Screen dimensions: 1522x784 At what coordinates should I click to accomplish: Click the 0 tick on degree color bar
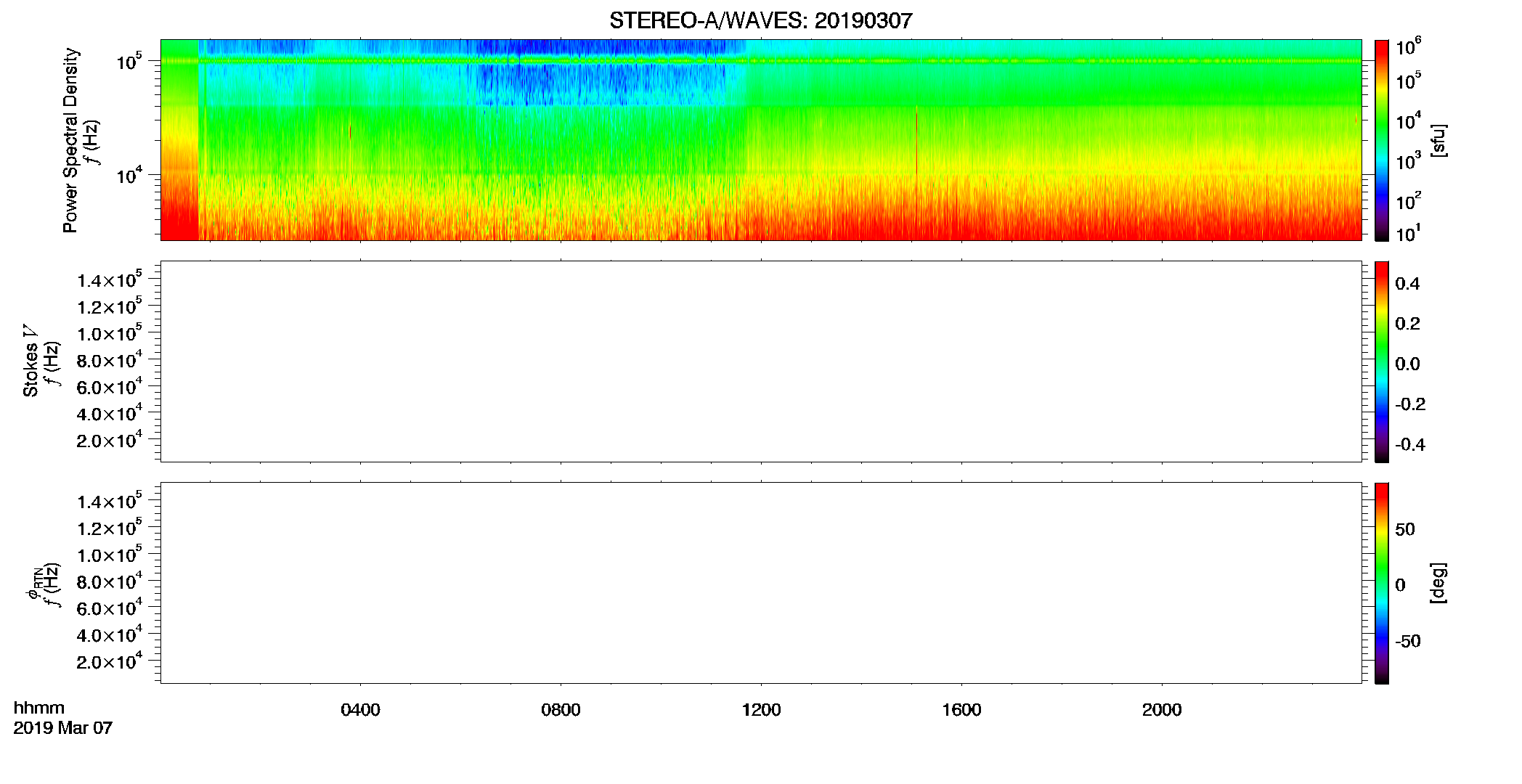point(1400,585)
